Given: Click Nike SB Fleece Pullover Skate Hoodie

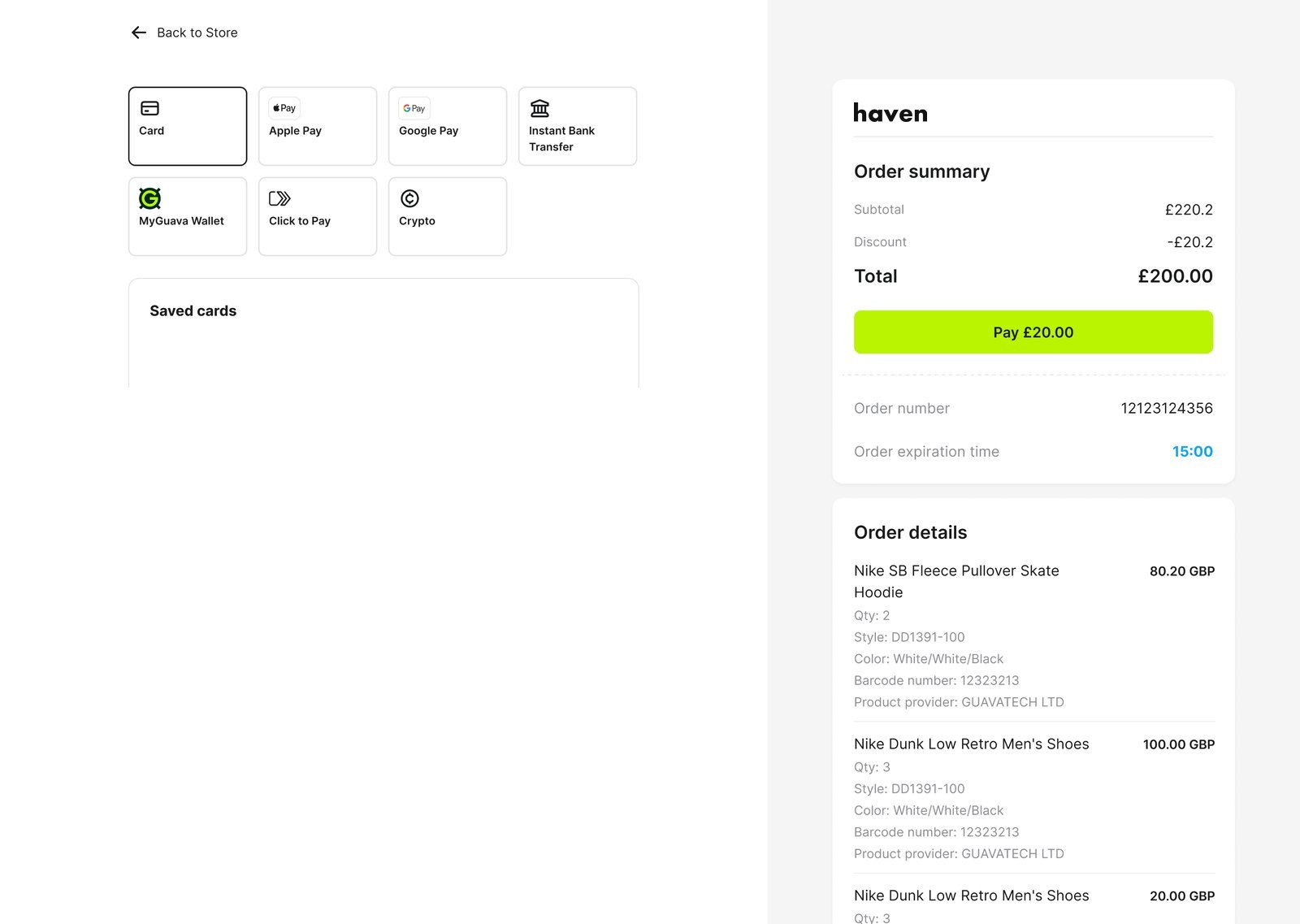Looking at the screenshot, I should [x=956, y=581].
